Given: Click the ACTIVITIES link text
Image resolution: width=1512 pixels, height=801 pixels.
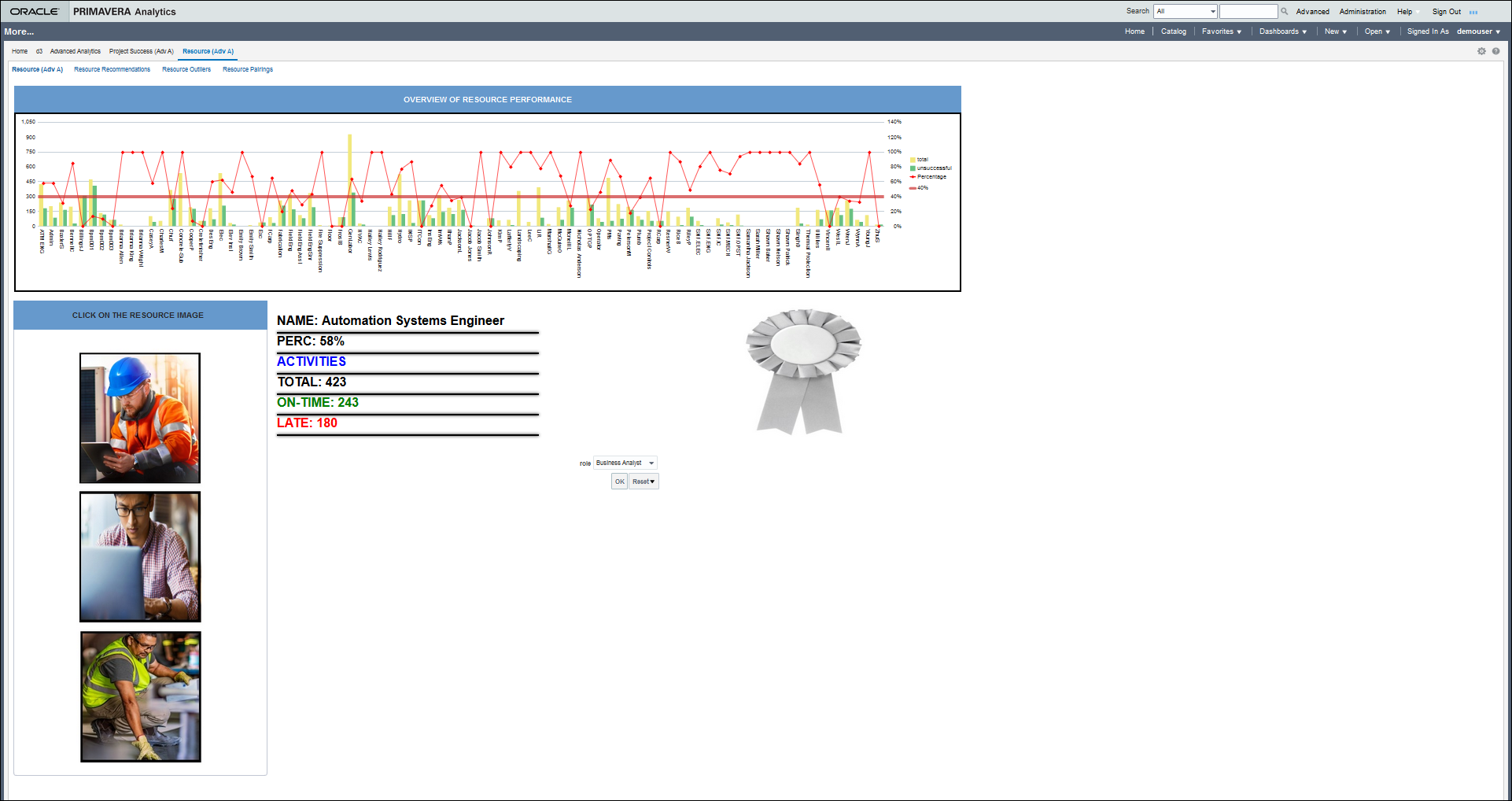Looking at the screenshot, I should pyautogui.click(x=312, y=361).
